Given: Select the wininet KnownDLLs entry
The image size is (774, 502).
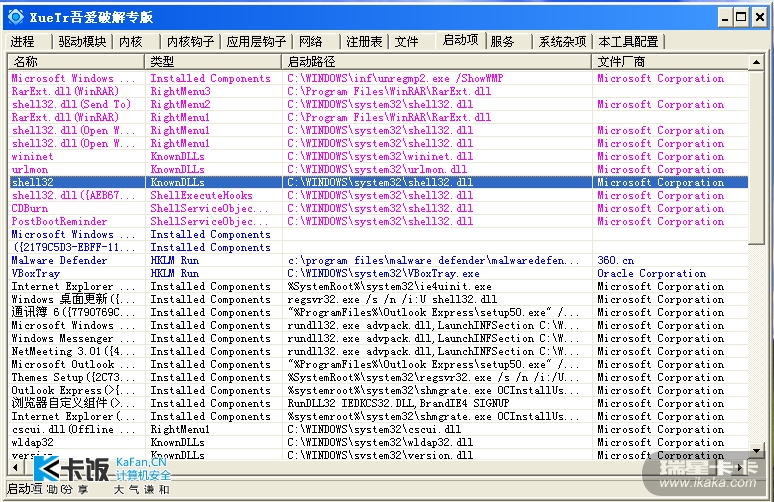Looking at the screenshot, I should (x=378, y=156).
